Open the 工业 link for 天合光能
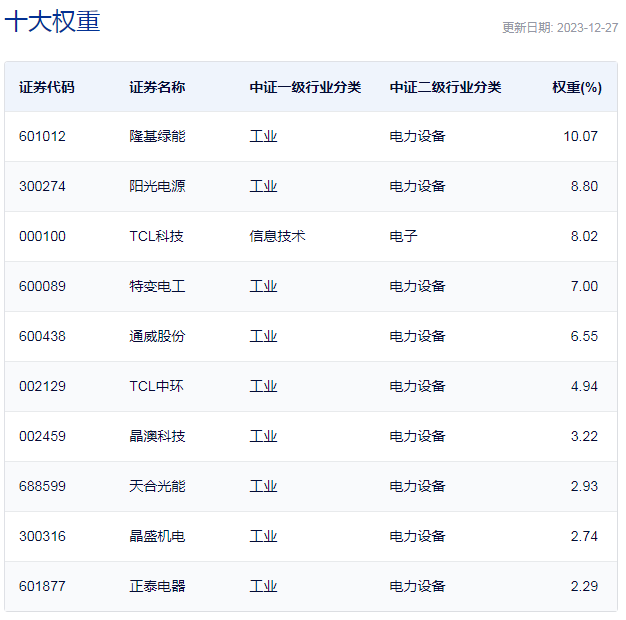This screenshot has width=626, height=620. (x=263, y=486)
